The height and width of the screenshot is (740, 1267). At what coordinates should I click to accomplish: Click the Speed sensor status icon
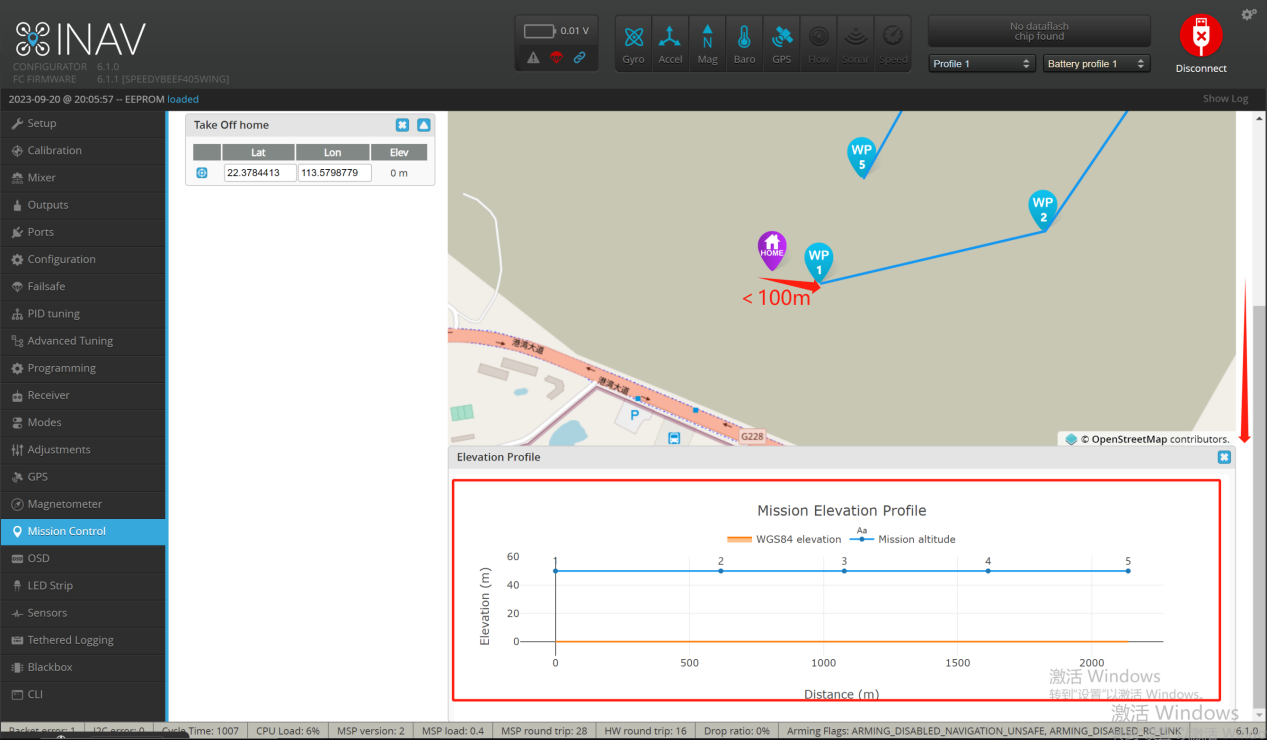pos(893,44)
